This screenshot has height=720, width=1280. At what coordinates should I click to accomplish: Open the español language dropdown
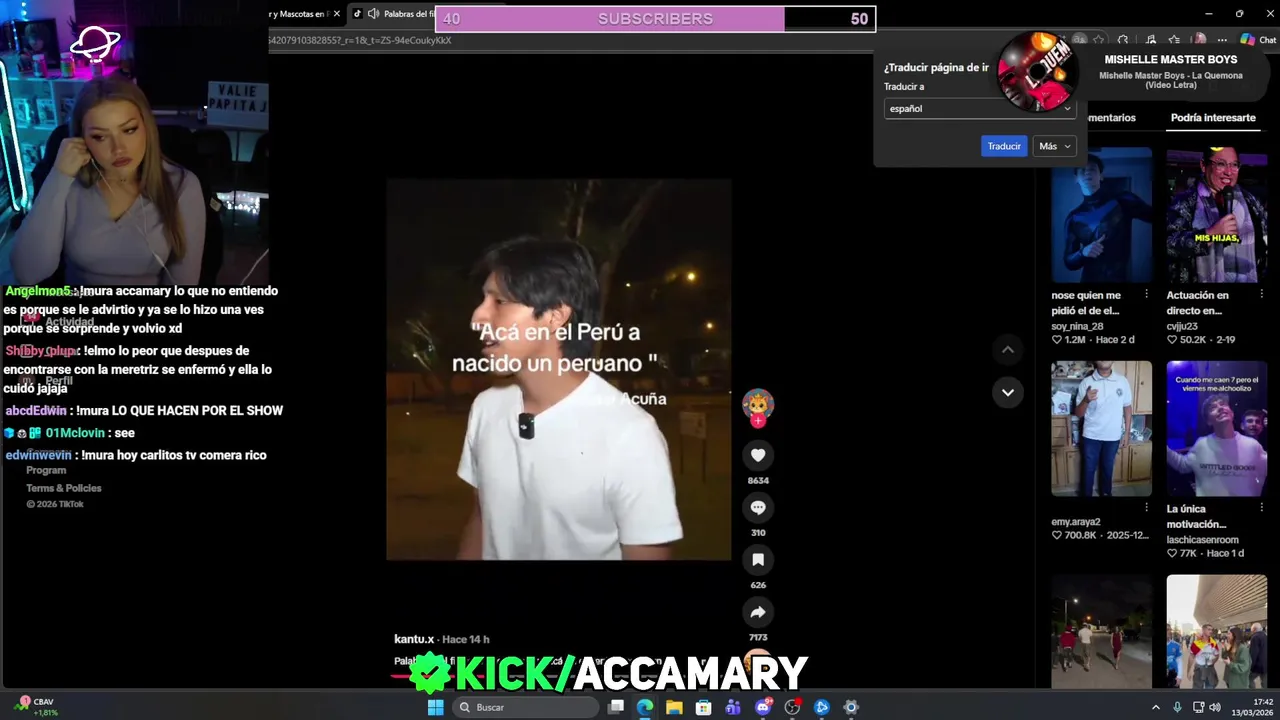979,108
